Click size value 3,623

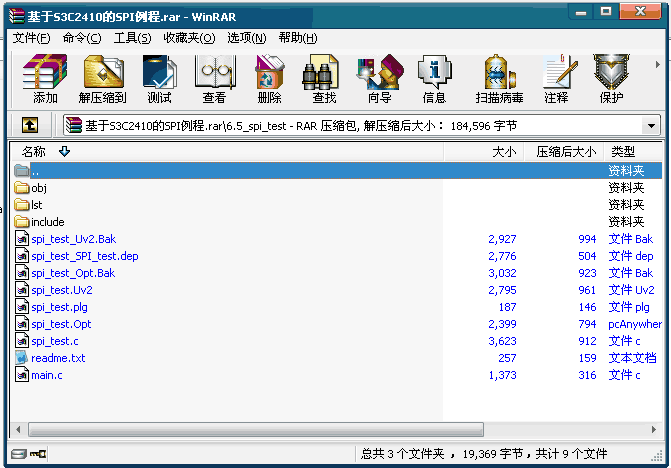502,341
